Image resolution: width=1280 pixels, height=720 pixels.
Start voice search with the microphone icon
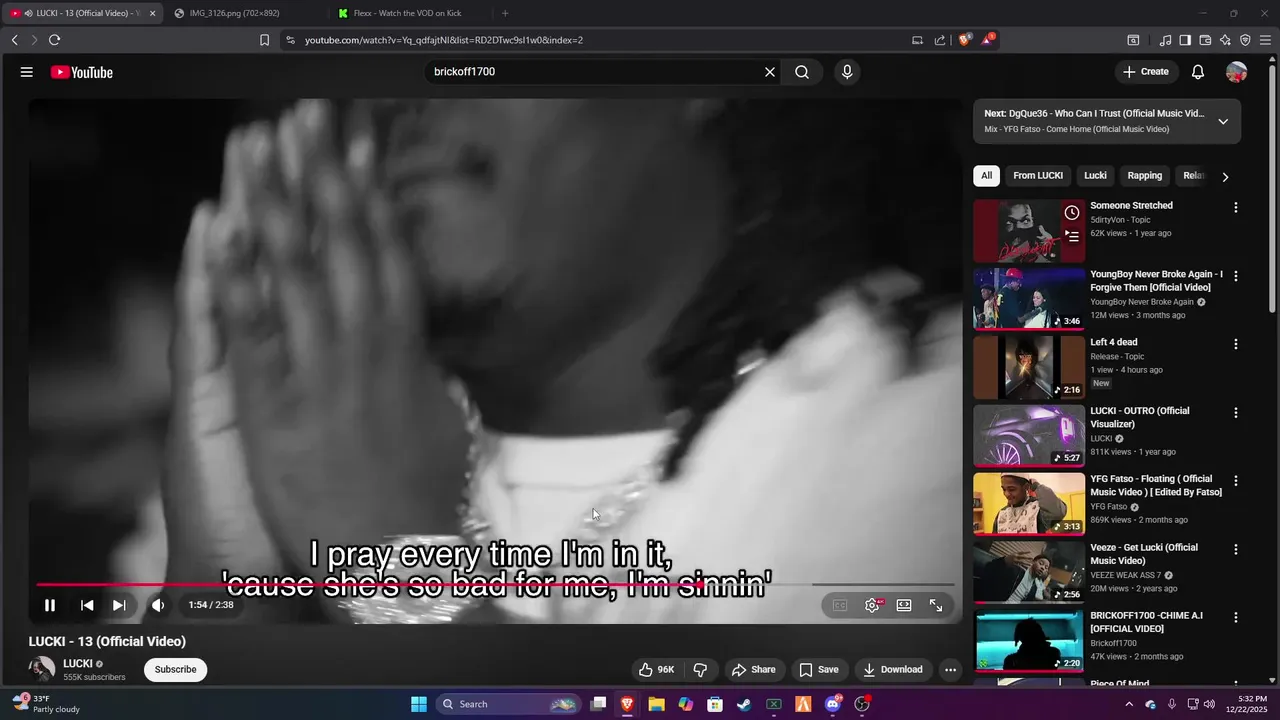point(847,72)
